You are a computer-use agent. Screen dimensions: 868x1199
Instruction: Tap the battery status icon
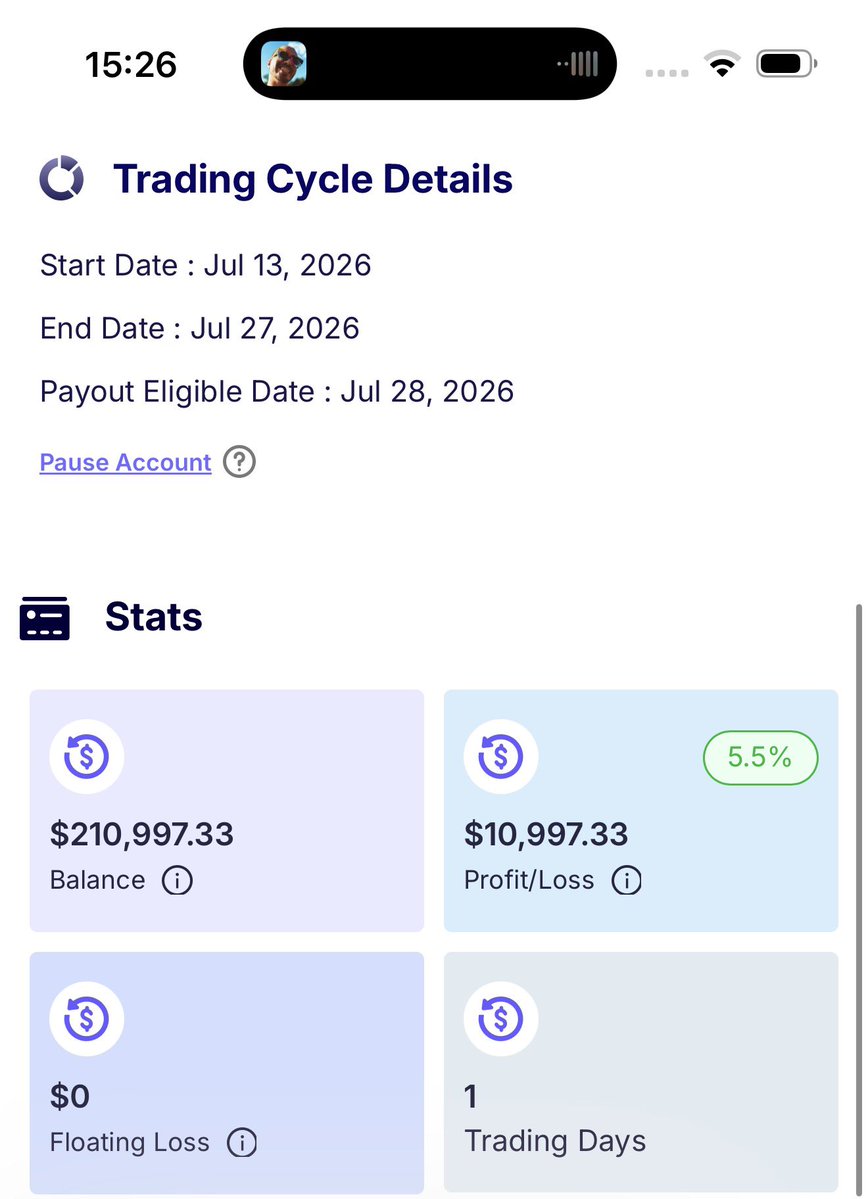(786, 63)
